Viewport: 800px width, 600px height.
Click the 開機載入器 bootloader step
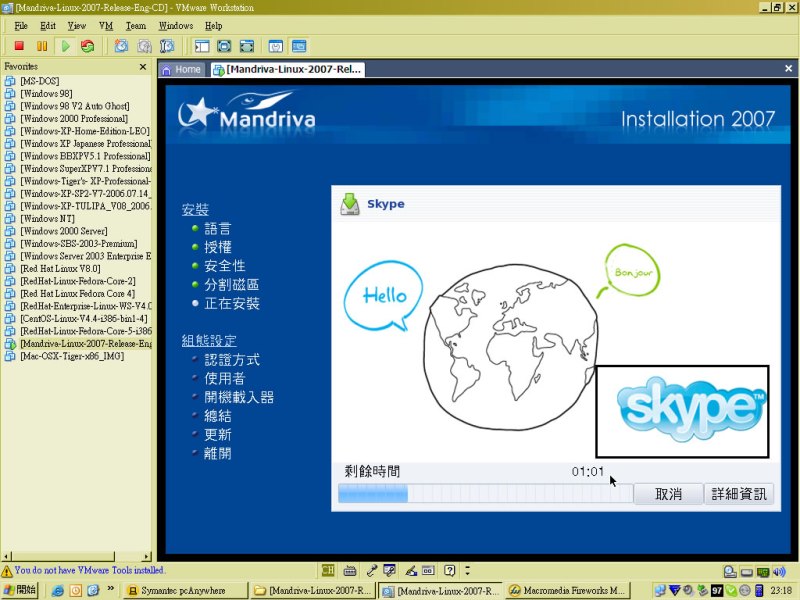(239, 397)
